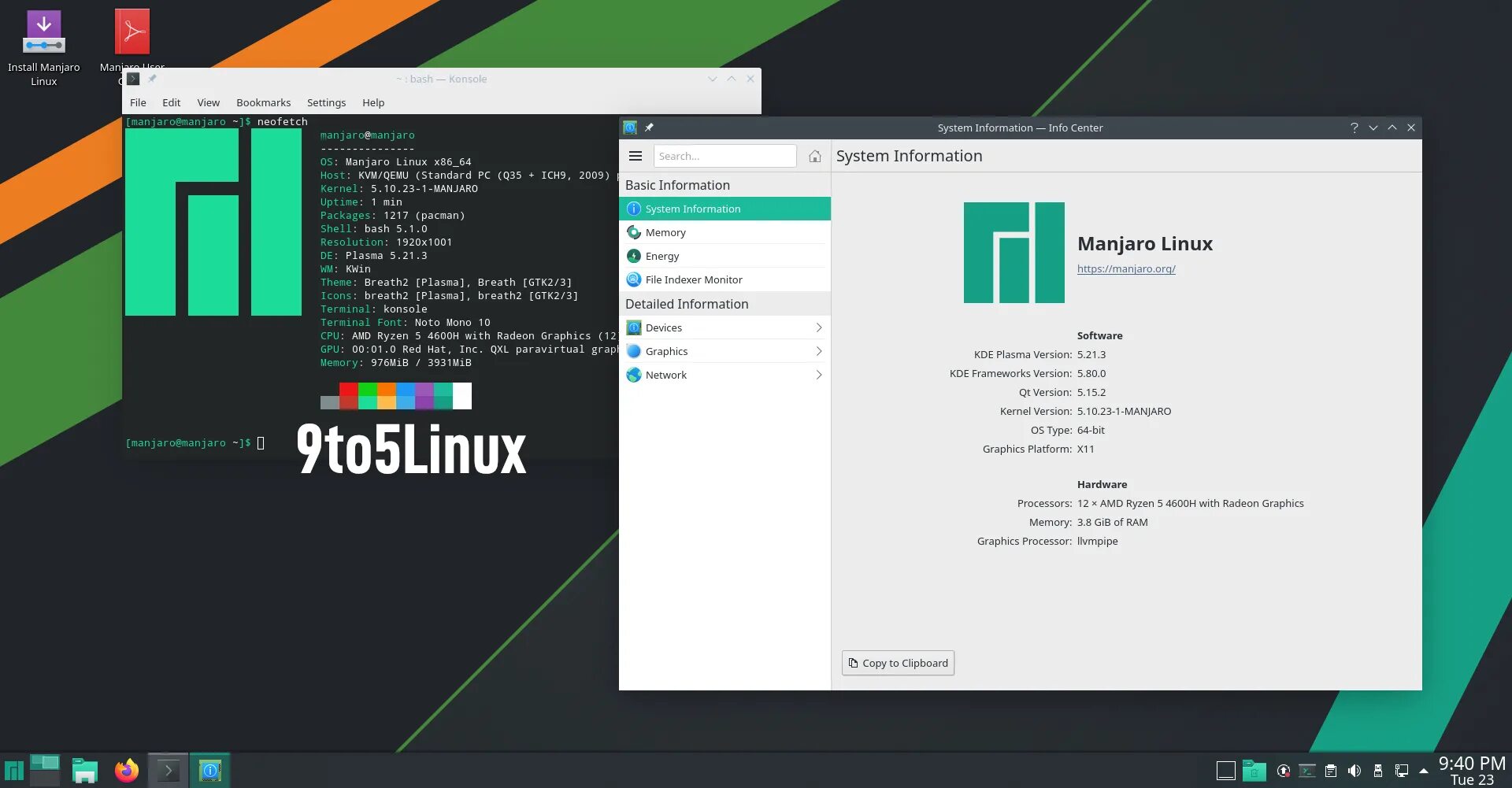Select File Indexer Monitor in the sidebar
This screenshot has width=1512, height=788.
tap(725, 279)
